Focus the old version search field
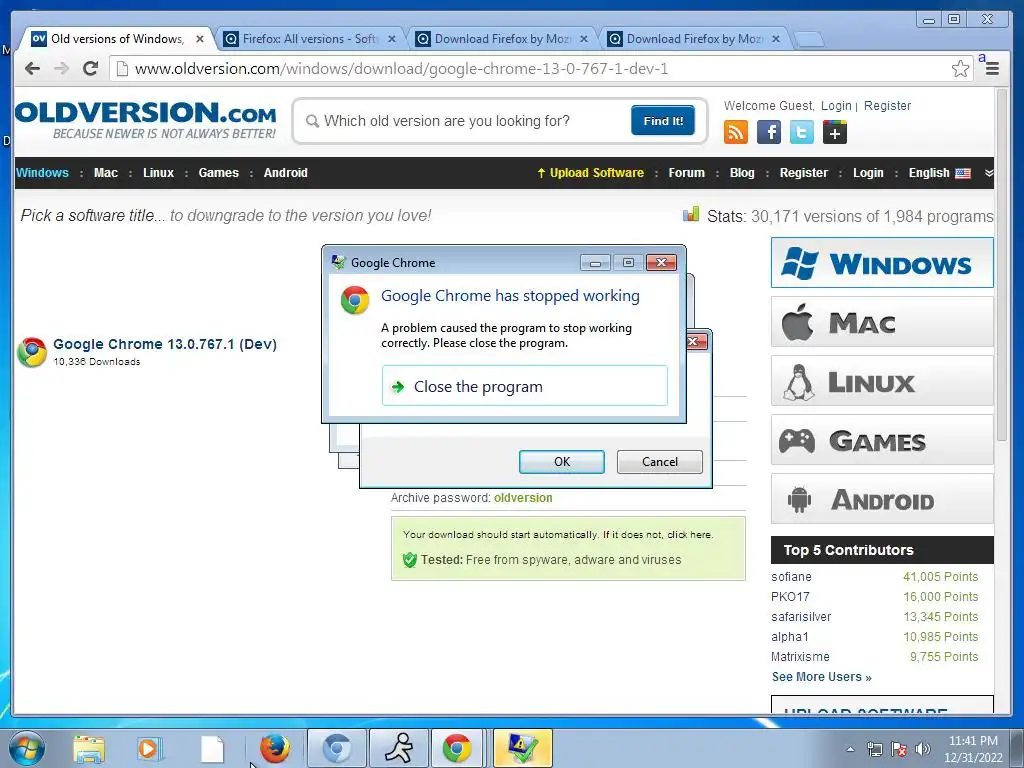1024x768 pixels. tap(464, 121)
